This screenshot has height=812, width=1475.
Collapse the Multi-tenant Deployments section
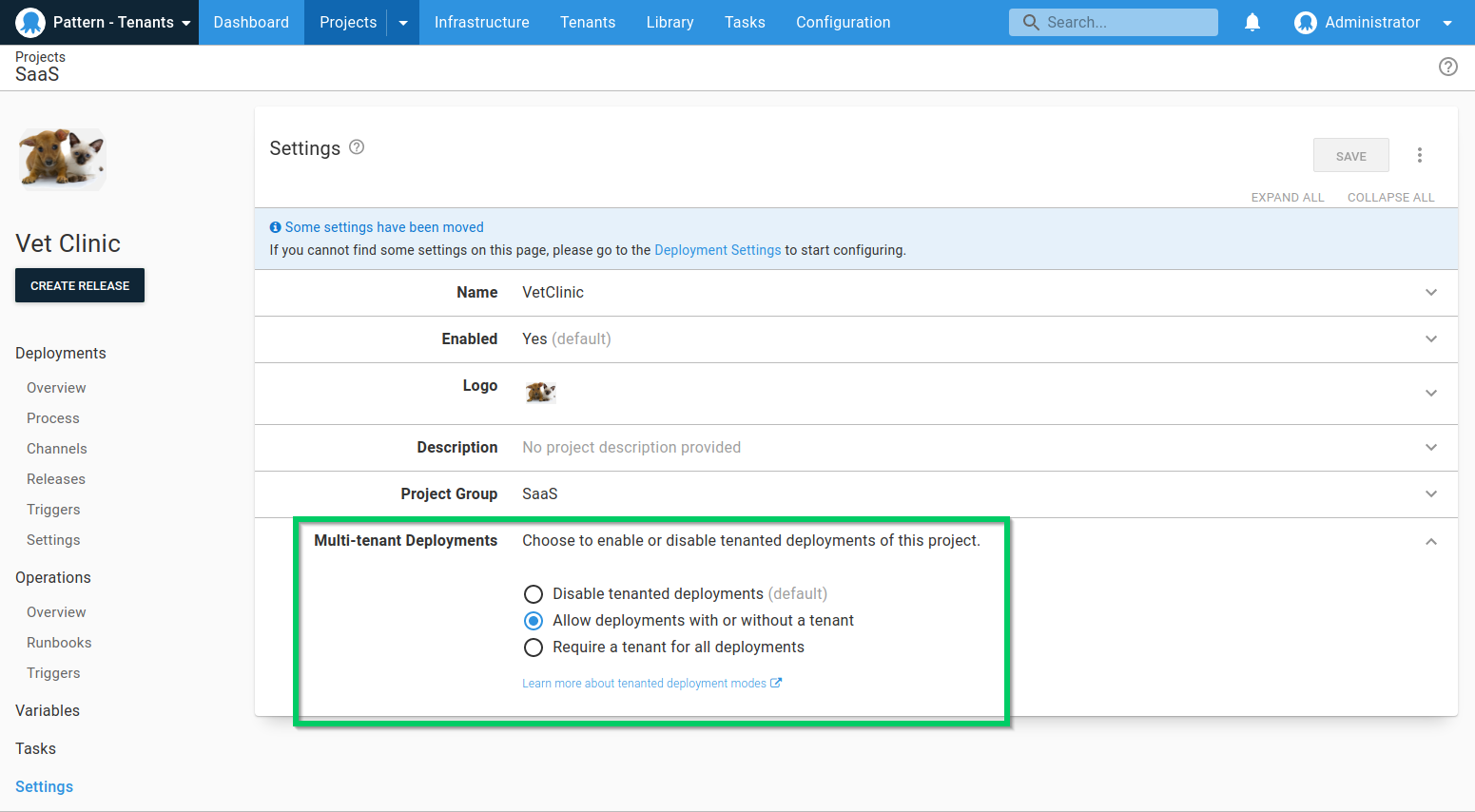pos(1430,541)
